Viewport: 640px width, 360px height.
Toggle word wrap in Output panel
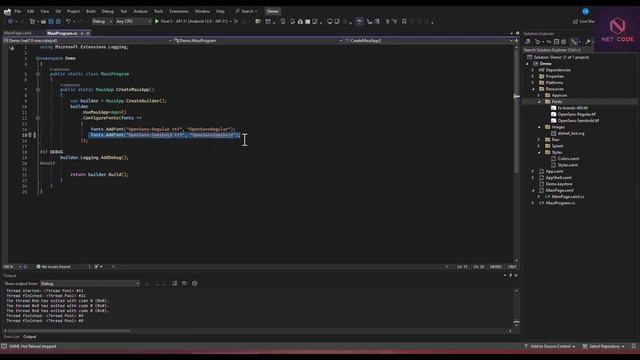coord(184,283)
